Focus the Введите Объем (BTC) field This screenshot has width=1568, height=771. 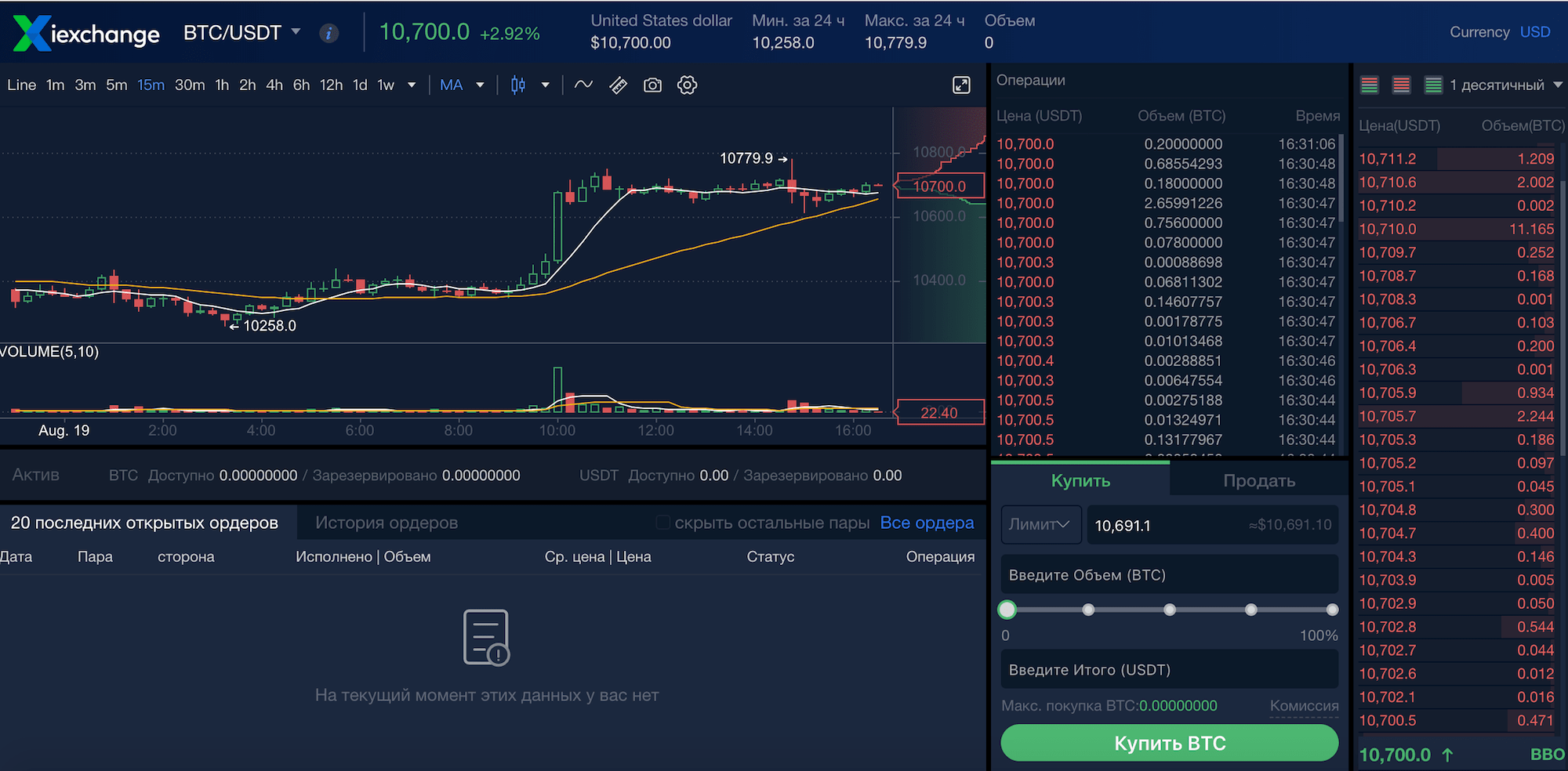point(1170,575)
